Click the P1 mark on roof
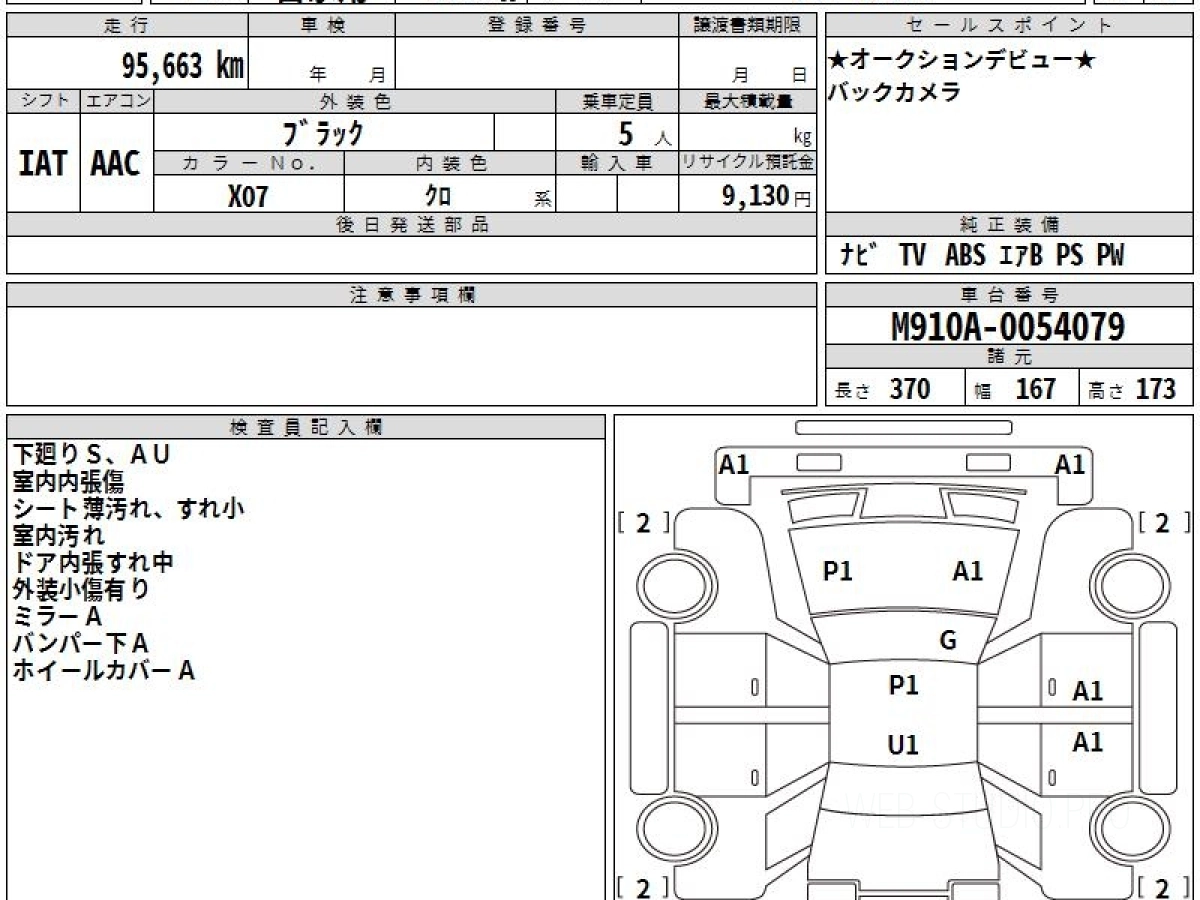Image resolution: width=1200 pixels, height=900 pixels. click(x=904, y=685)
